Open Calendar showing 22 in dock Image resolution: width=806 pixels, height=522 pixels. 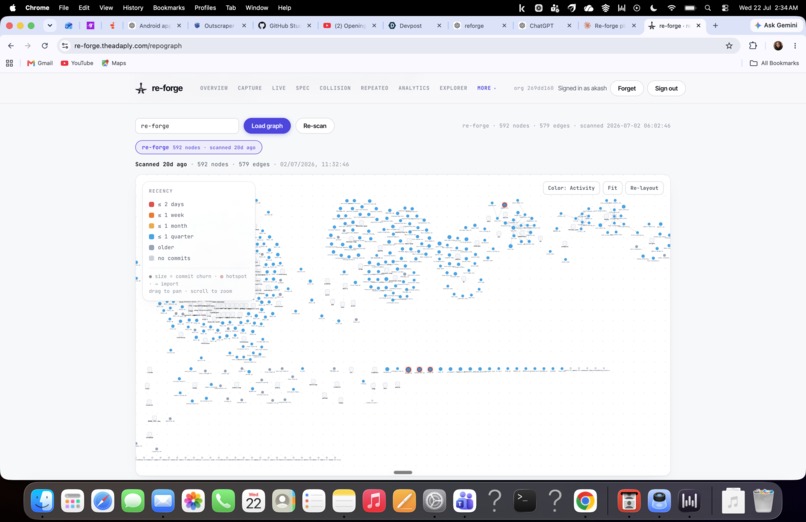[253, 500]
